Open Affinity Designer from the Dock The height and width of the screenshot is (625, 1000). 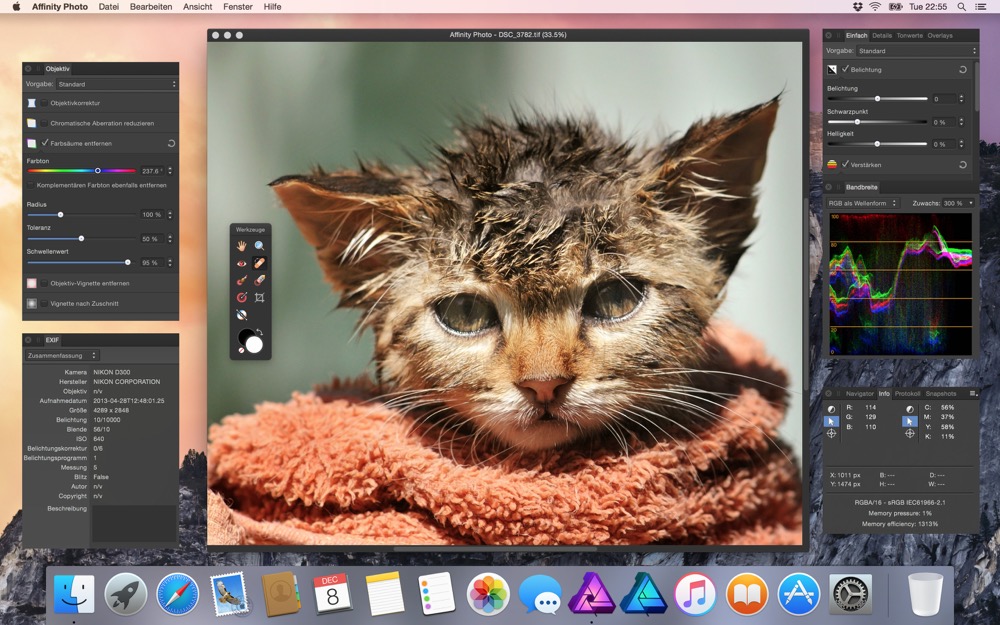tap(642, 594)
